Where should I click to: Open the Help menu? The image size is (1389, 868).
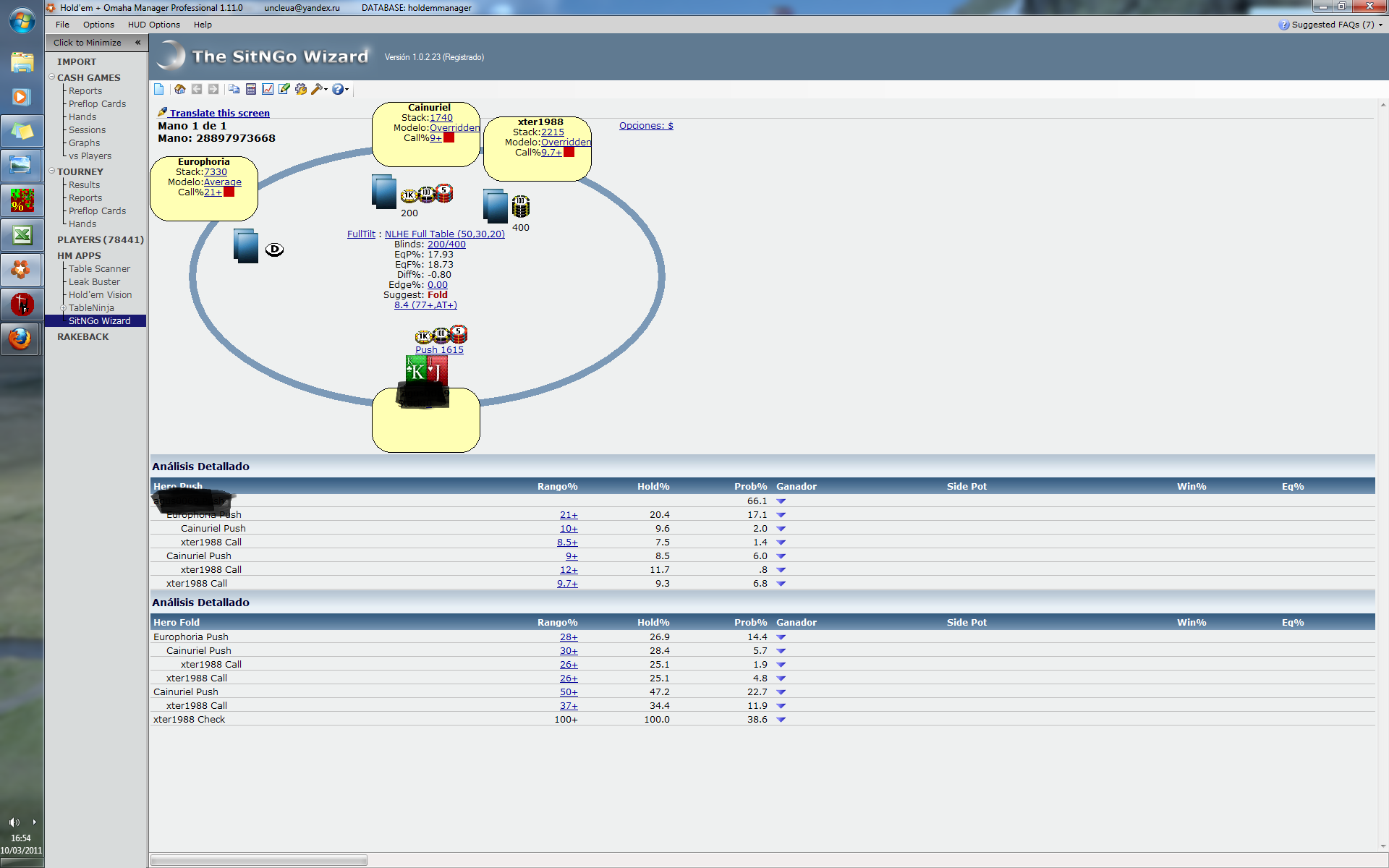click(203, 25)
